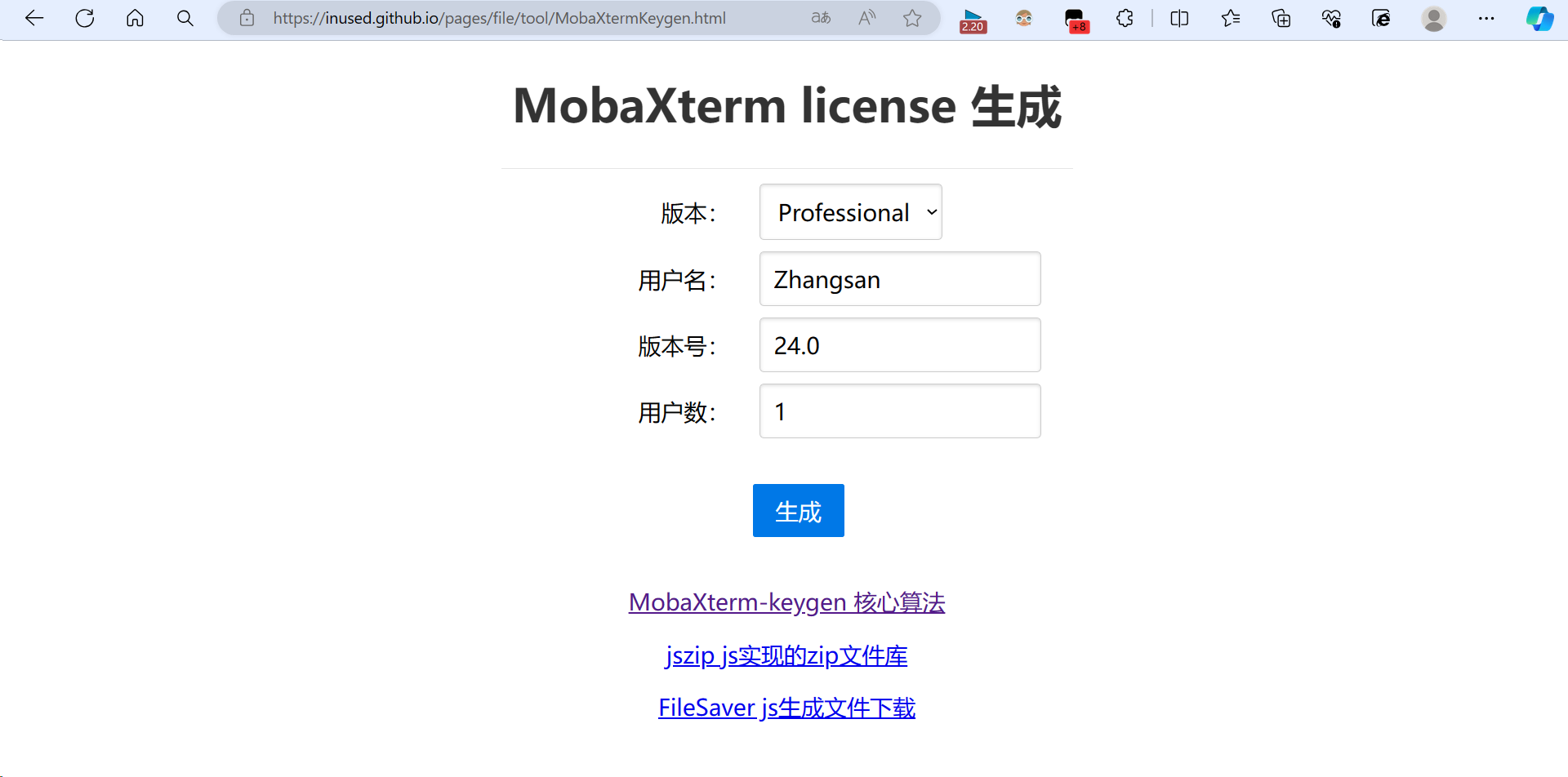
Task: Start Read Aloud from address bar
Action: coord(867,18)
